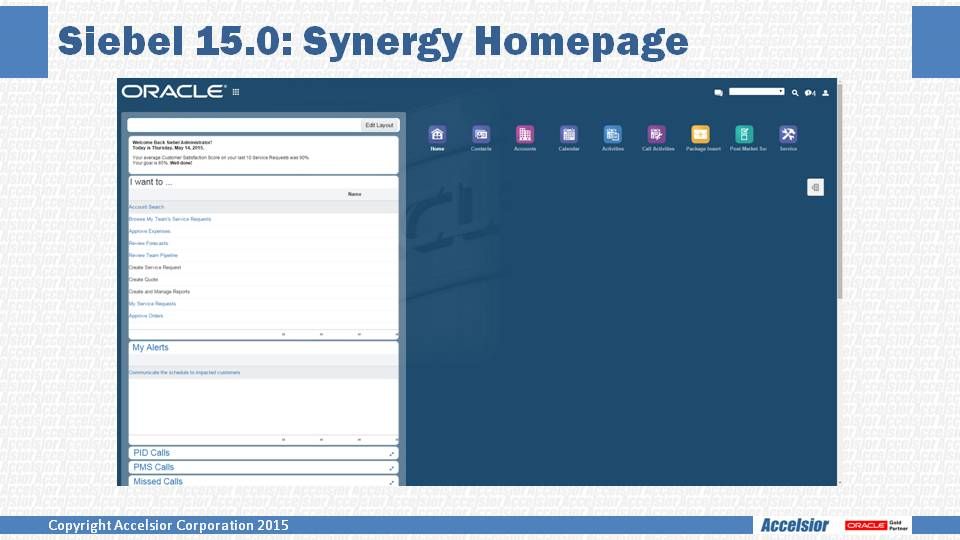
Task: Go to the Accounts icon
Action: click(525, 135)
